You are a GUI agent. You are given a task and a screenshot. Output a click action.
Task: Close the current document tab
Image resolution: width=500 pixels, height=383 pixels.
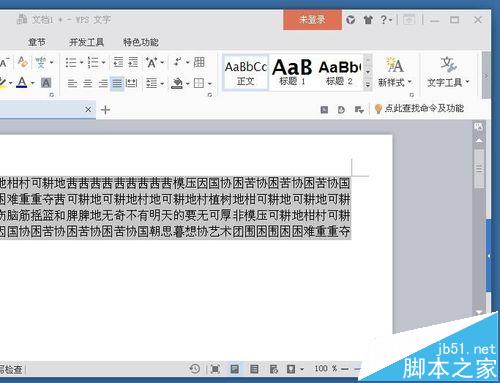tap(88, 109)
